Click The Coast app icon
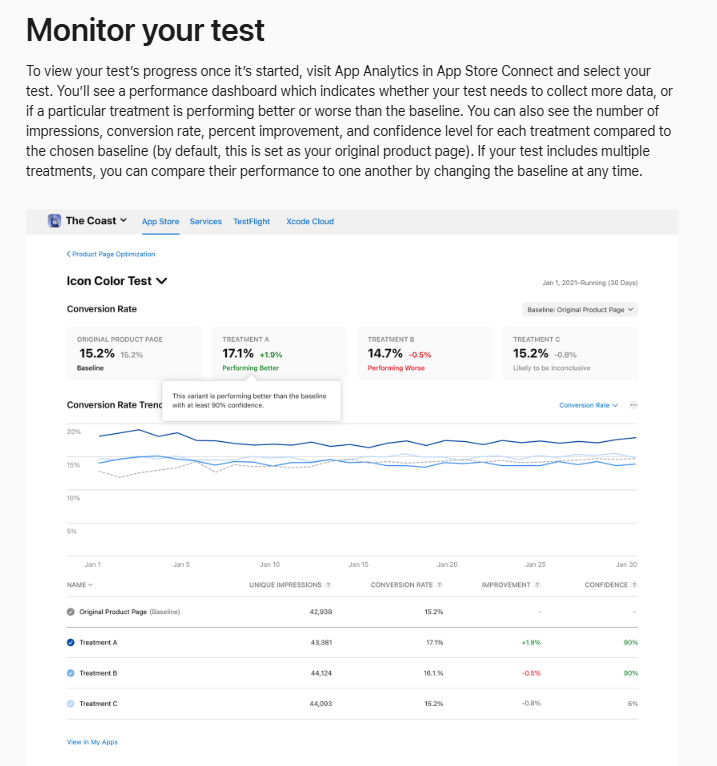The height and width of the screenshot is (766, 717). (55, 221)
